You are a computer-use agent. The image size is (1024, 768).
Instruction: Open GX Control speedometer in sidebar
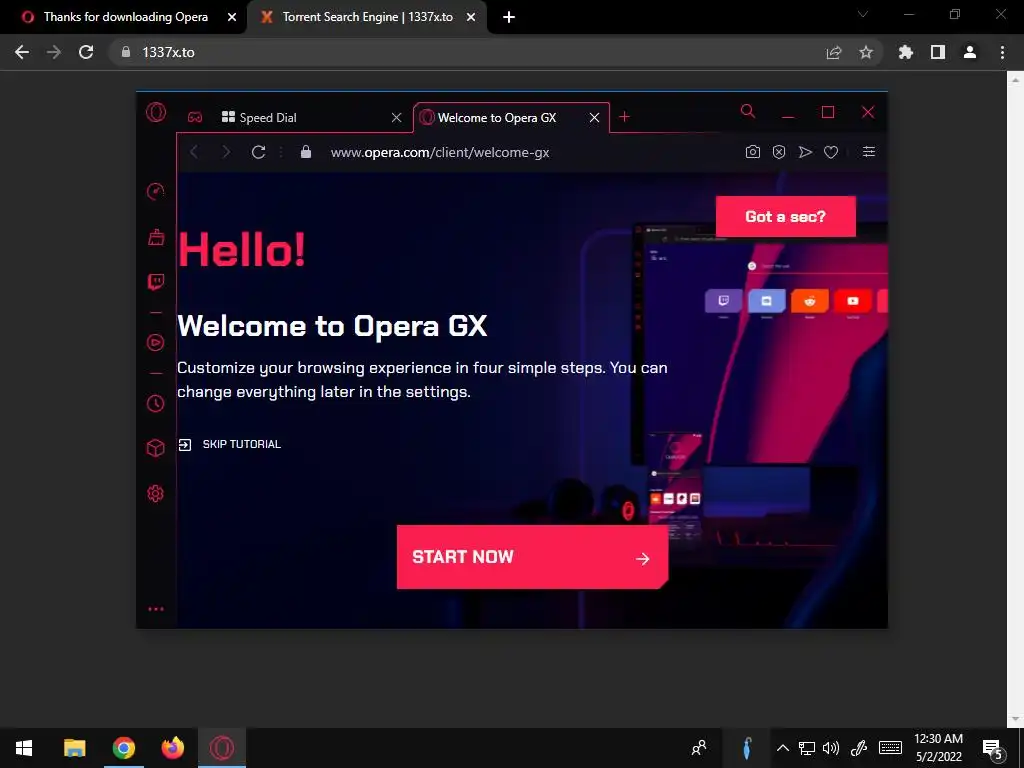pyautogui.click(x=155, y=191)
